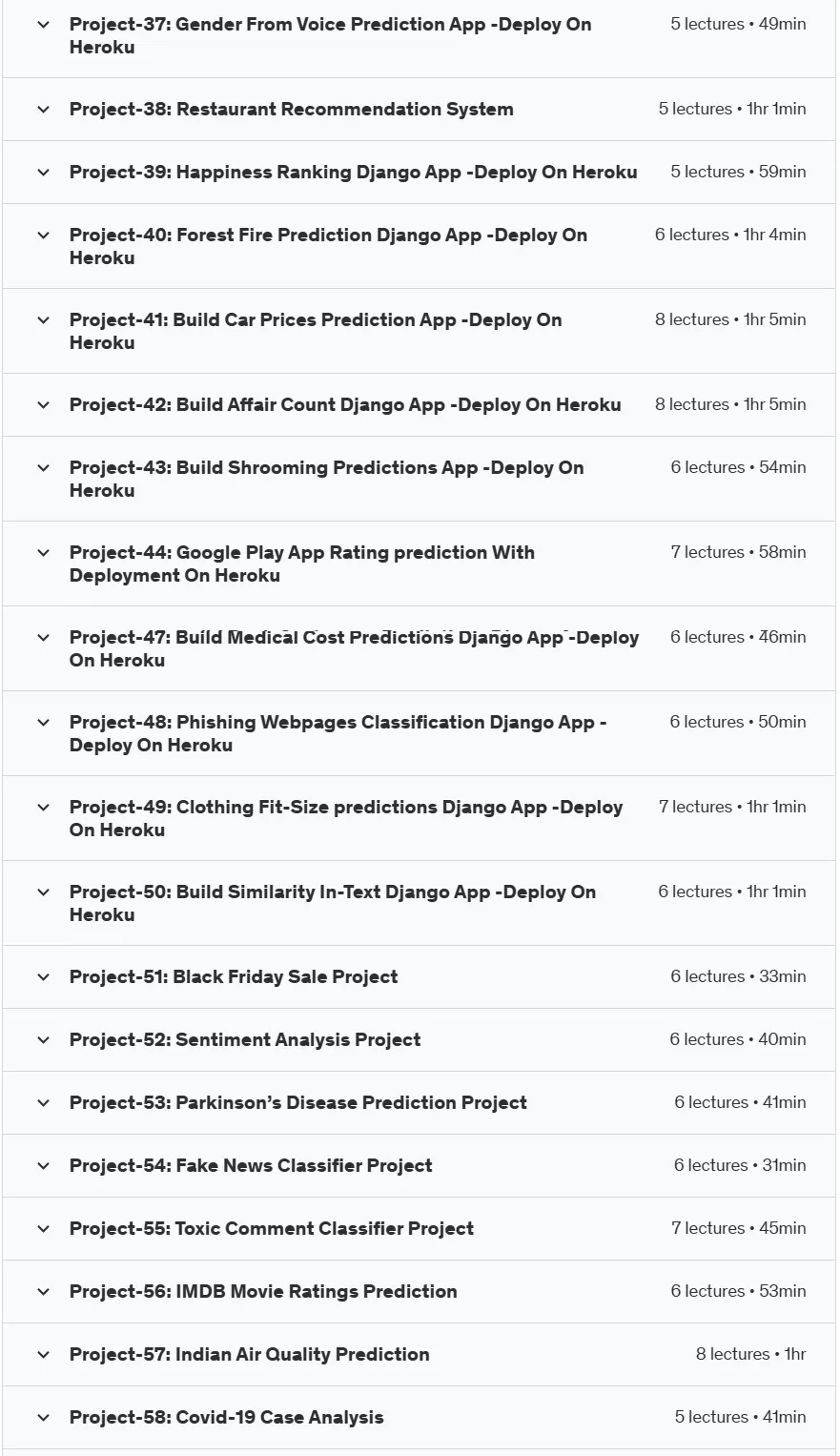Expand Project-39 Happiness Ranking section arrow
Viewport: 840px width, 1456px height.
click(43, 173)
